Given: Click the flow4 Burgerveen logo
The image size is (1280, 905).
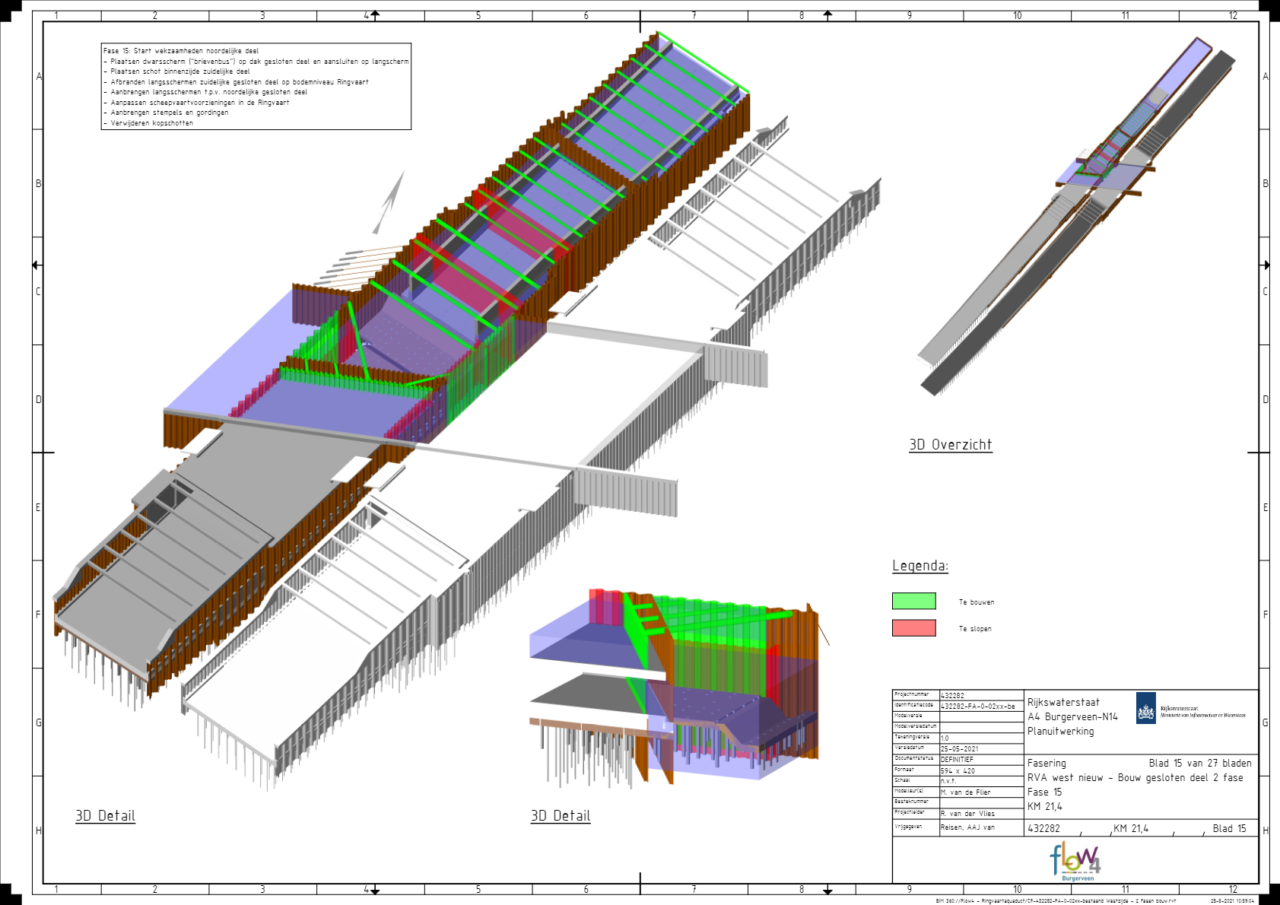Looking at the screenshot, I should coord(1076,861).
